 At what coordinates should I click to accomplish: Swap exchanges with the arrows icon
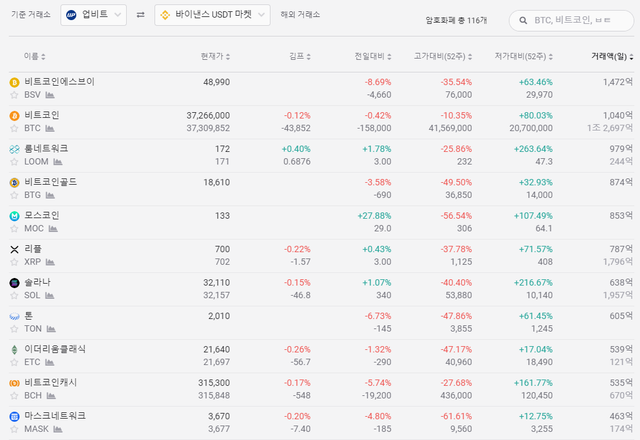[x=140, y=15]
